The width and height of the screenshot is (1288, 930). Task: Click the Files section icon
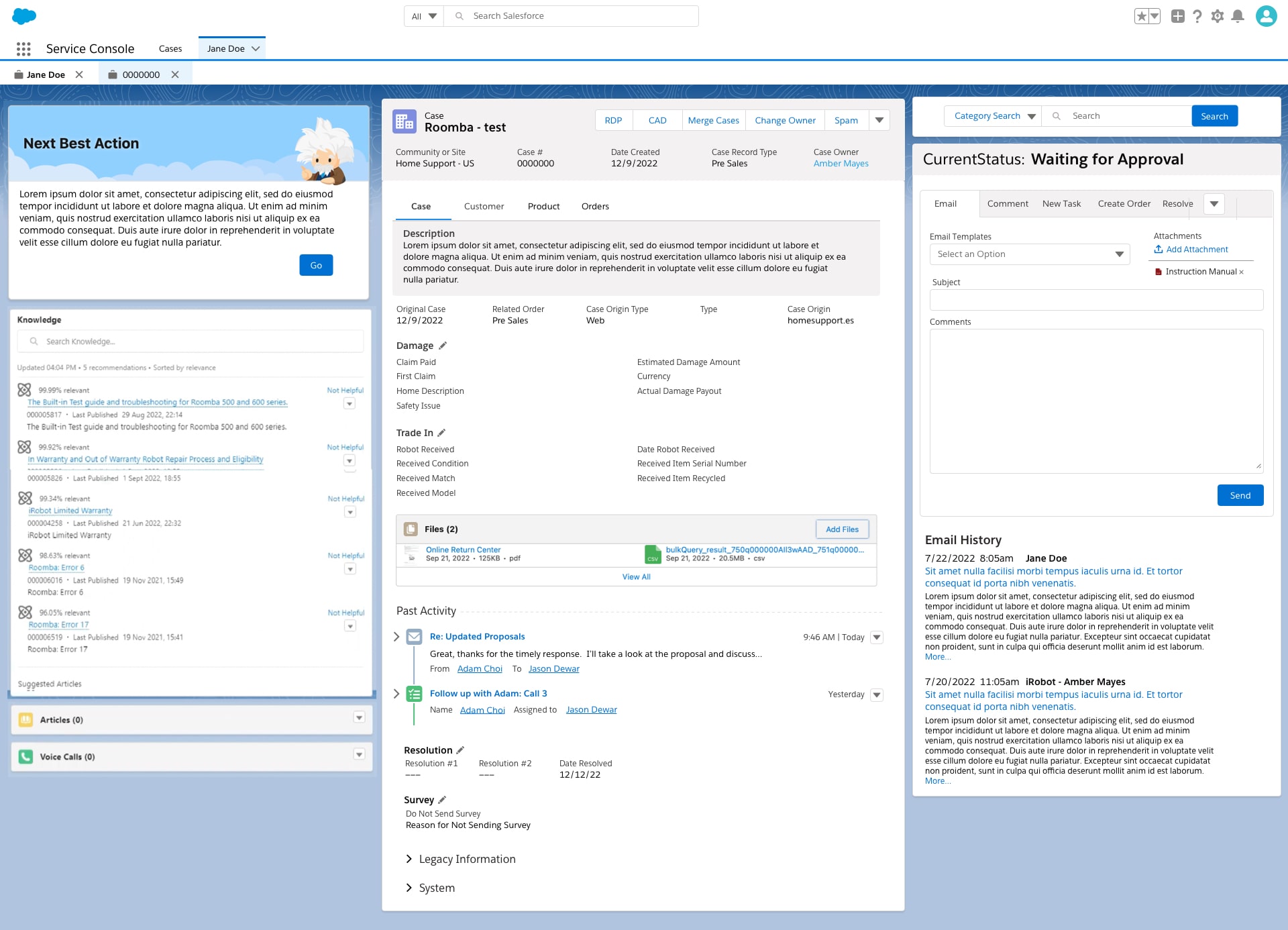tap(411, 529)
